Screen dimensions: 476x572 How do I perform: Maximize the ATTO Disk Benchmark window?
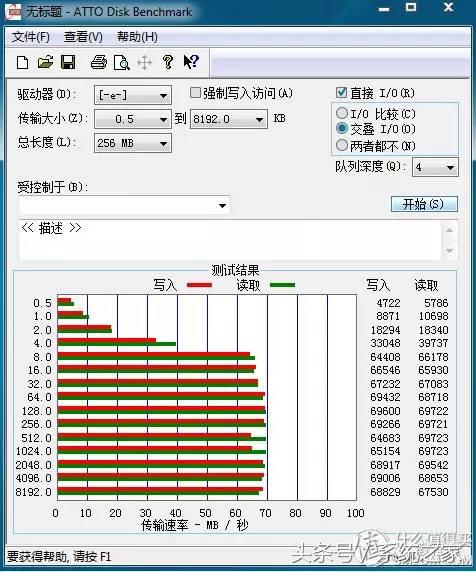411,7
